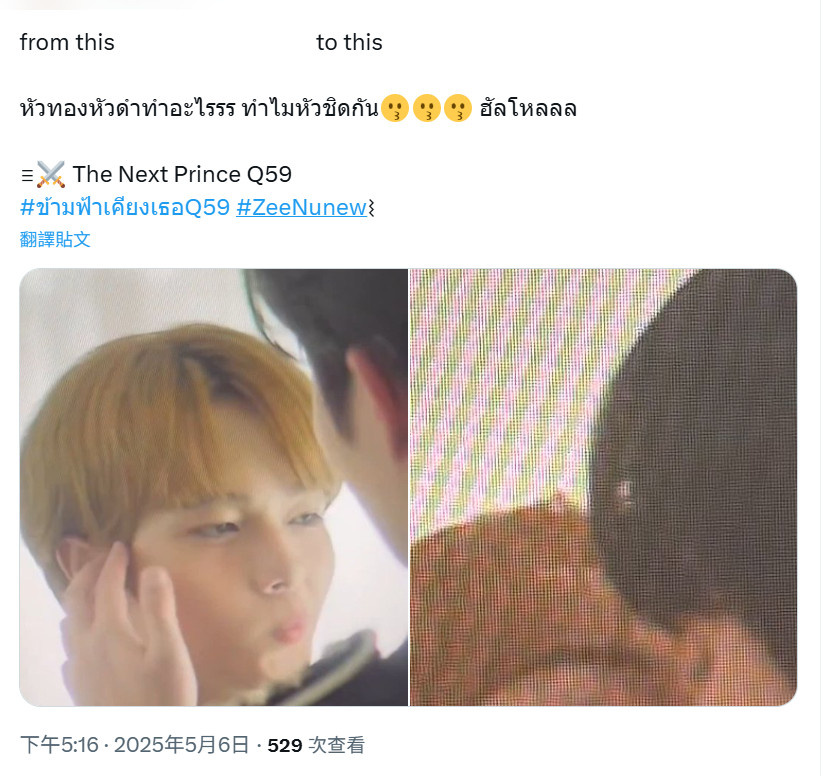Click the "from this" caption text
Image resolution: width=828 pixels, height=776 pixels.
coord(67,42)
